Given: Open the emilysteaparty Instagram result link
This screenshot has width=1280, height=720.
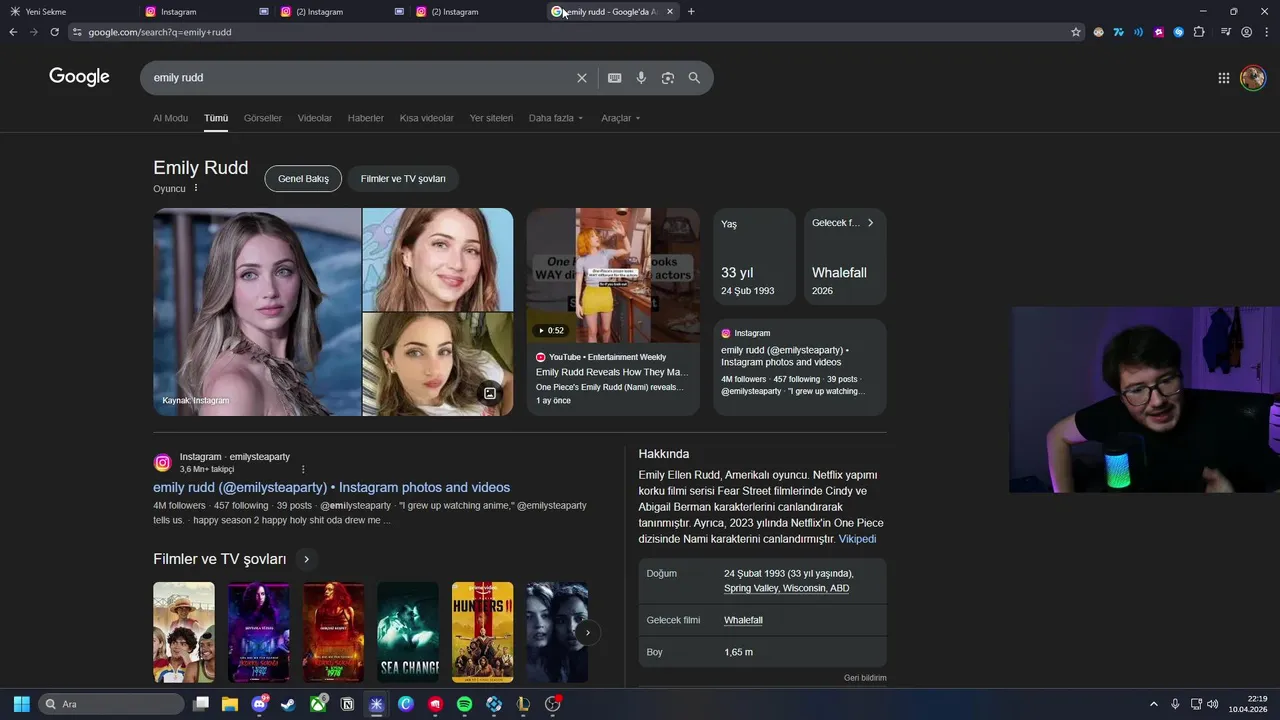Looking at the screenshot, I should coord(331,488).
